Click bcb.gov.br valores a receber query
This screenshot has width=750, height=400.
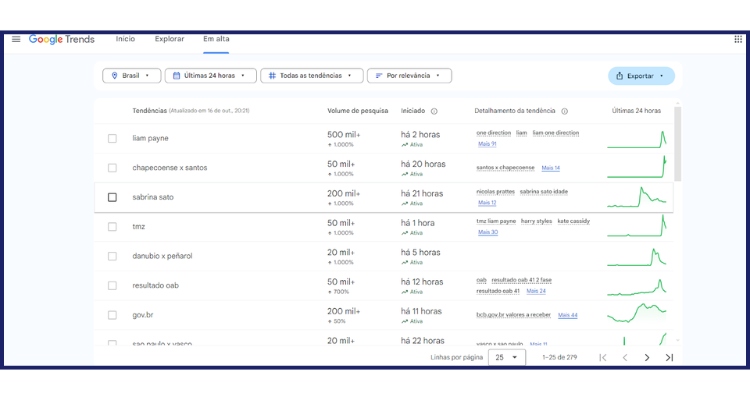tap(514, 315)
